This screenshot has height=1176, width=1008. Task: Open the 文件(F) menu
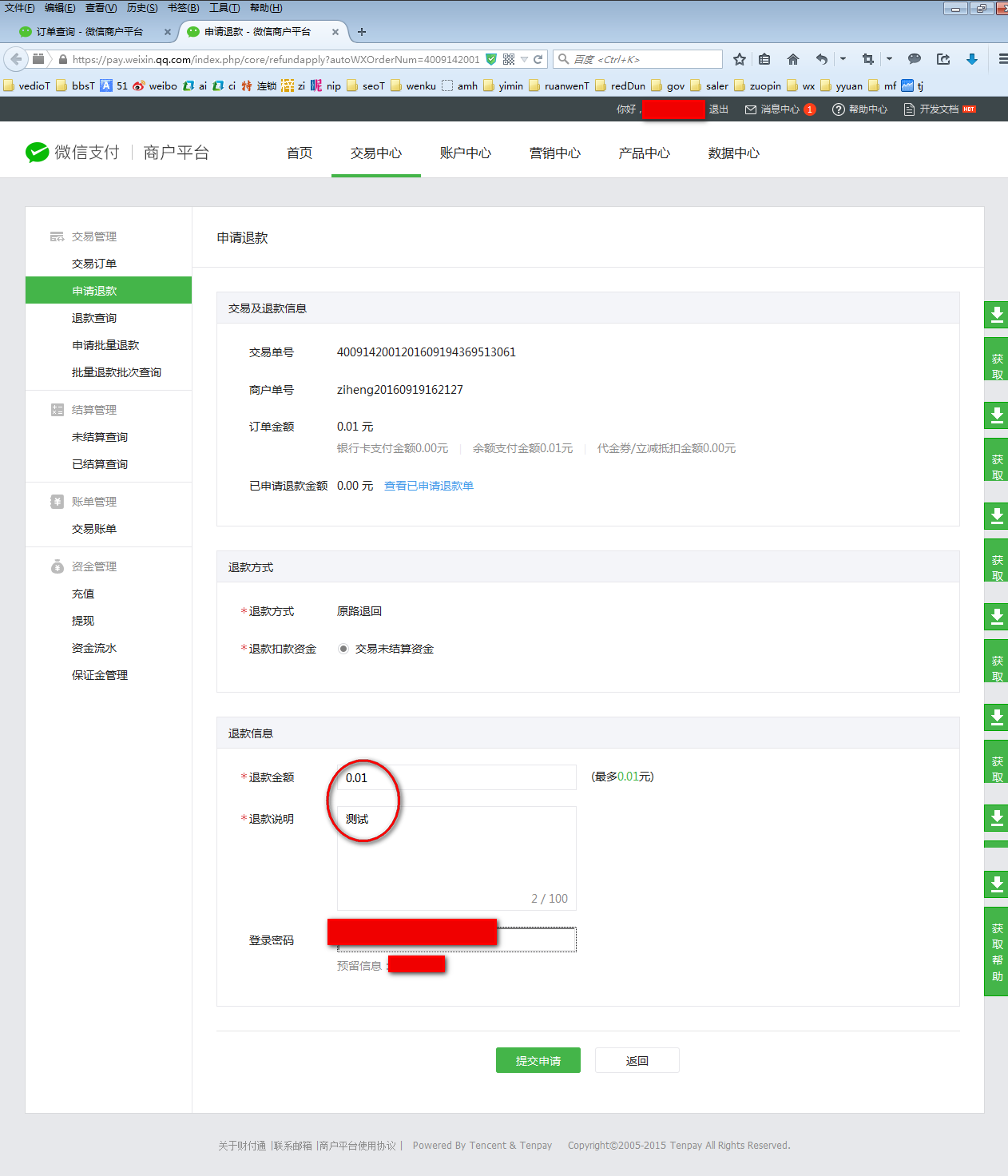(20, 8)
